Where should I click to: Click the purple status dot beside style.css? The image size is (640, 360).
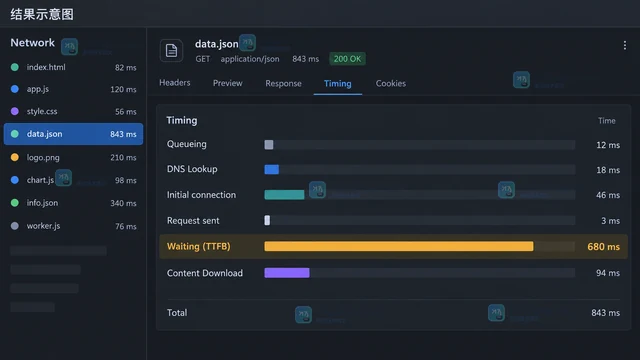click(x=15, y=111)
